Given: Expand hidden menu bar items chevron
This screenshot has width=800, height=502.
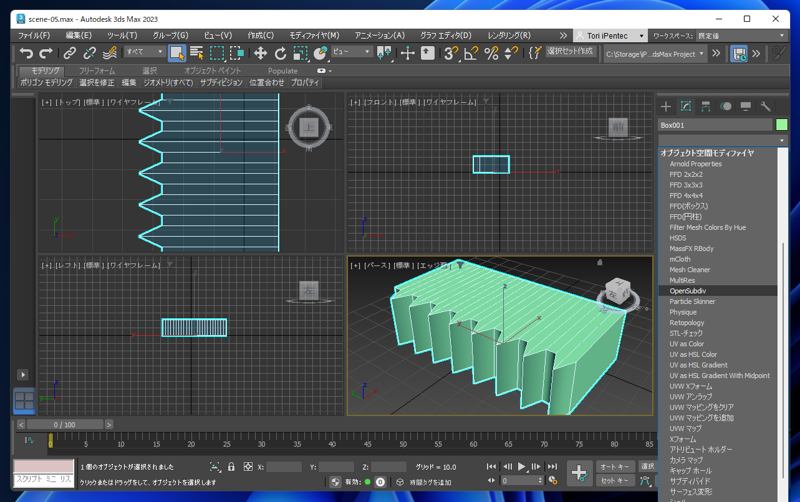Looking at the screenshot, I should tap(563, 35).
